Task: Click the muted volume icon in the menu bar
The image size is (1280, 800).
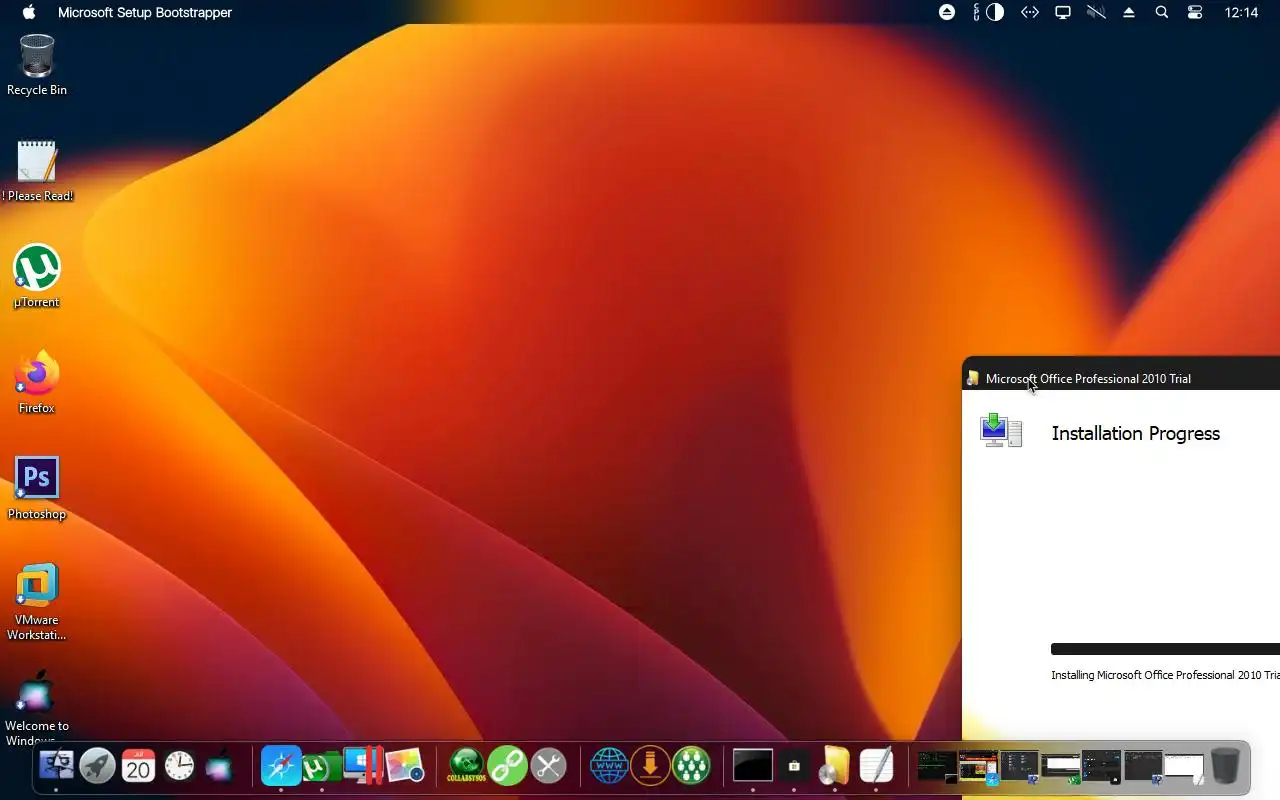Action: coord(1096,12)
